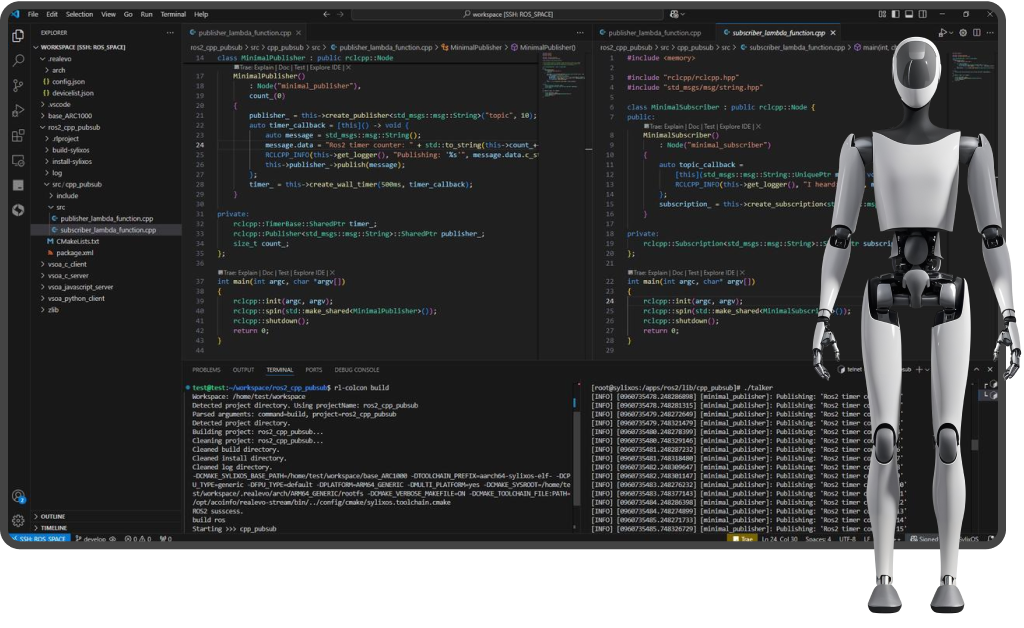Click the SSH: ROS_SPACE remote indicator
The width and height of the screenshot is (1024, 628).
coord(41,539)
